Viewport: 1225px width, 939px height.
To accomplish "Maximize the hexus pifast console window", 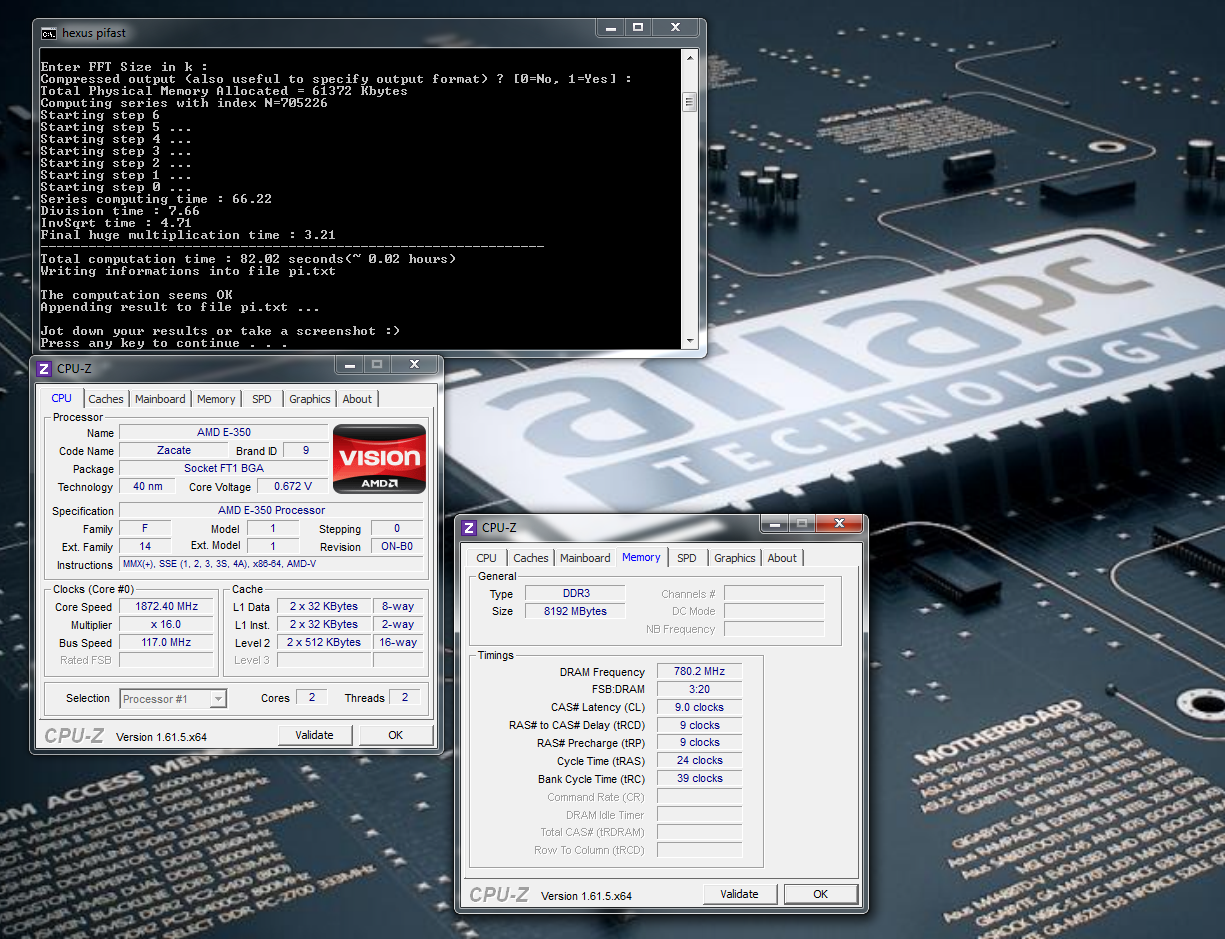I will point(637,27).
